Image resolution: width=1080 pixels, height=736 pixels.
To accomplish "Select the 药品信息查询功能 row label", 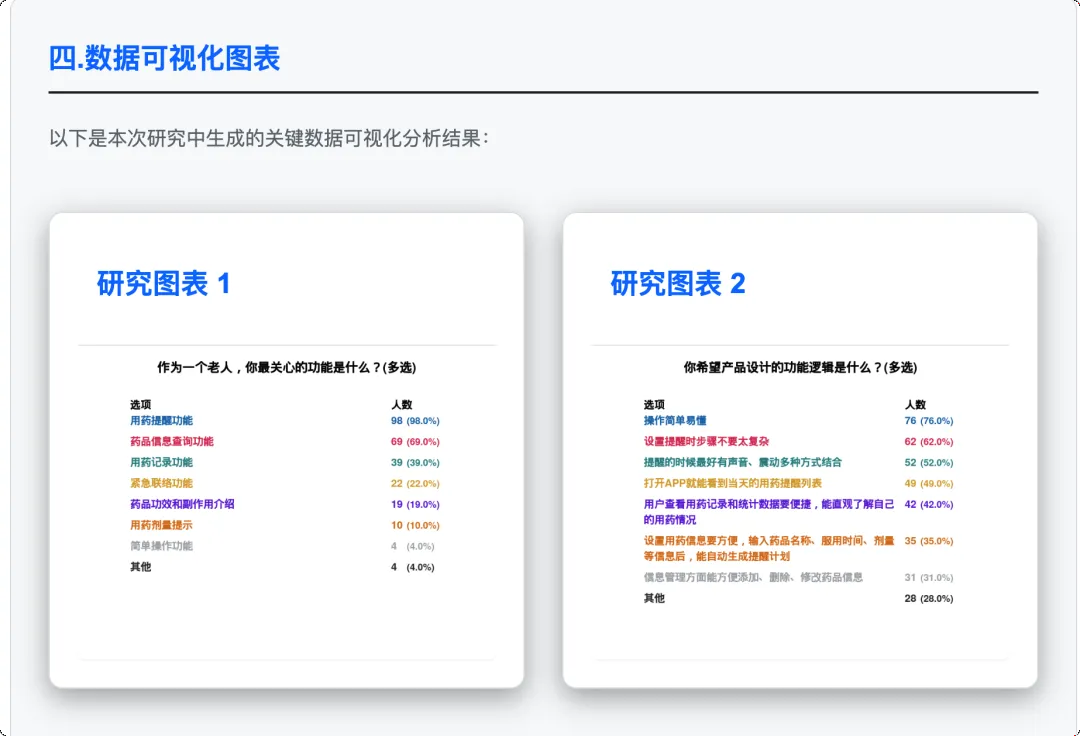I will (171, 442).
